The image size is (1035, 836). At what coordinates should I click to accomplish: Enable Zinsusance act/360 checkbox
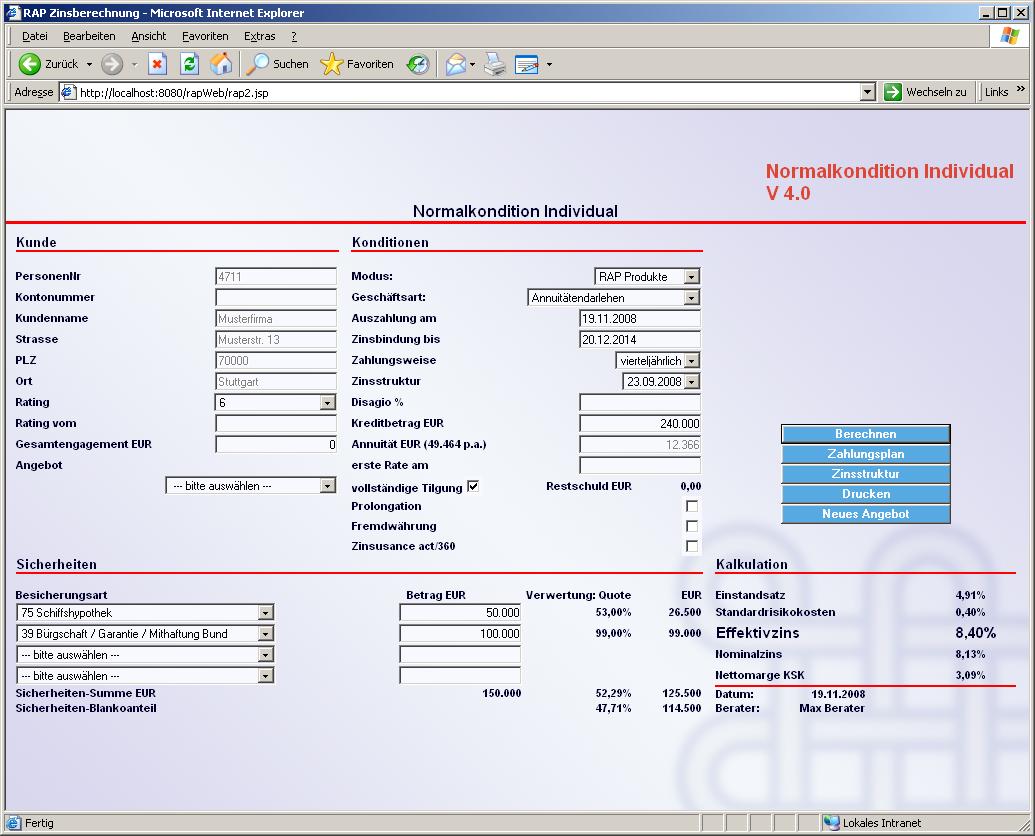[x=692, y=546]
